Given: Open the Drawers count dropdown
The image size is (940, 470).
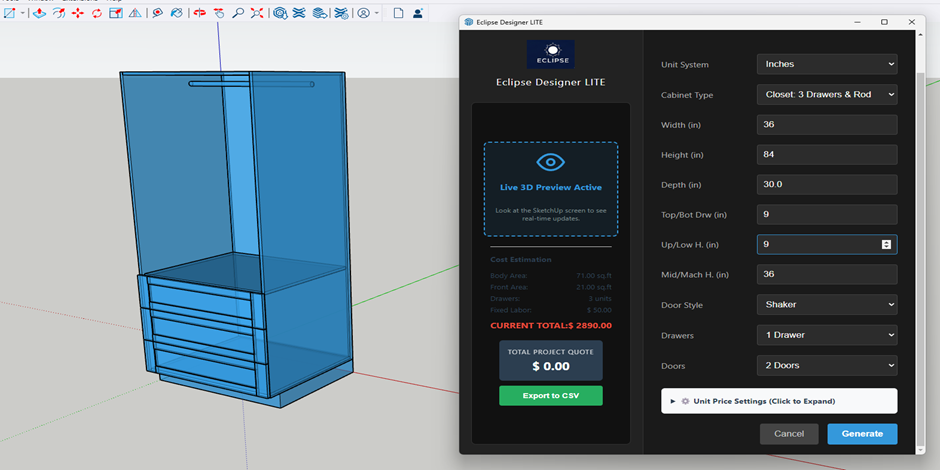Looking at the screenshot, I should 827,335.
